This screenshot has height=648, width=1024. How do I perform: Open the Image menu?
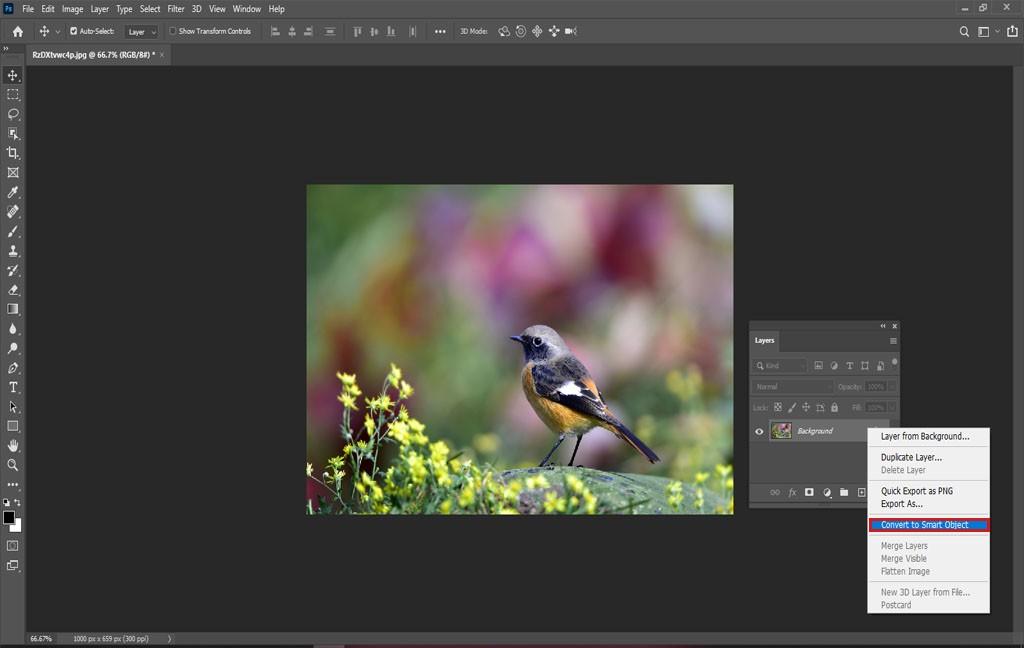pos(72,9)
